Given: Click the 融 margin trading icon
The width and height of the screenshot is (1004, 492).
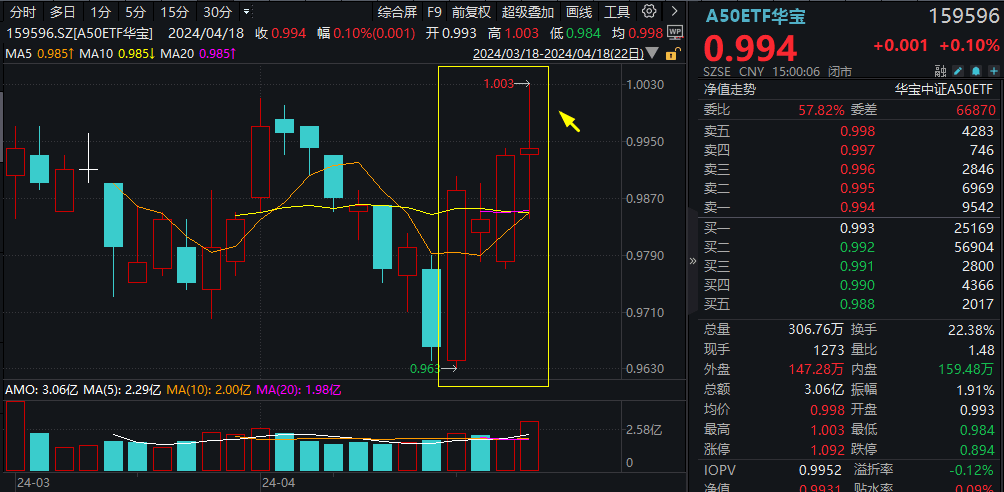Looking at the screenshot, I should (x=940, y=72).
